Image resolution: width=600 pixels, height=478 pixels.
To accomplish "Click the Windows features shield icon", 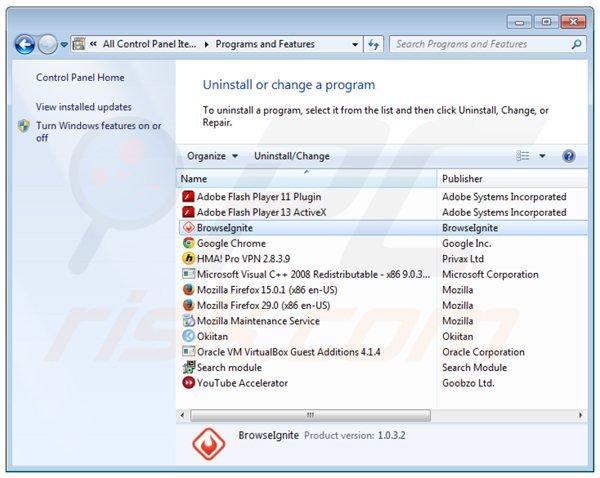I will [x=24, y=126].
